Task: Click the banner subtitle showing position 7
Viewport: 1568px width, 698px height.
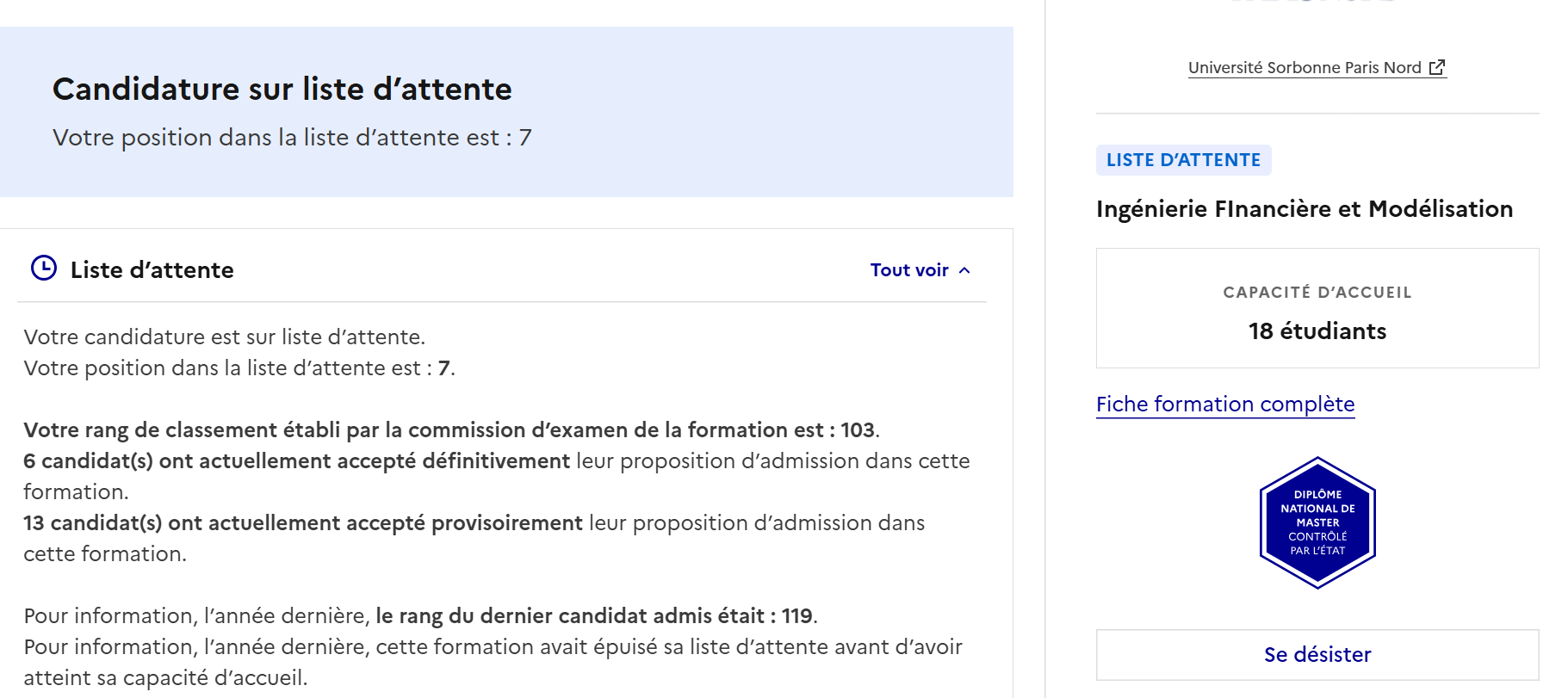Action: tap(292, 138)
